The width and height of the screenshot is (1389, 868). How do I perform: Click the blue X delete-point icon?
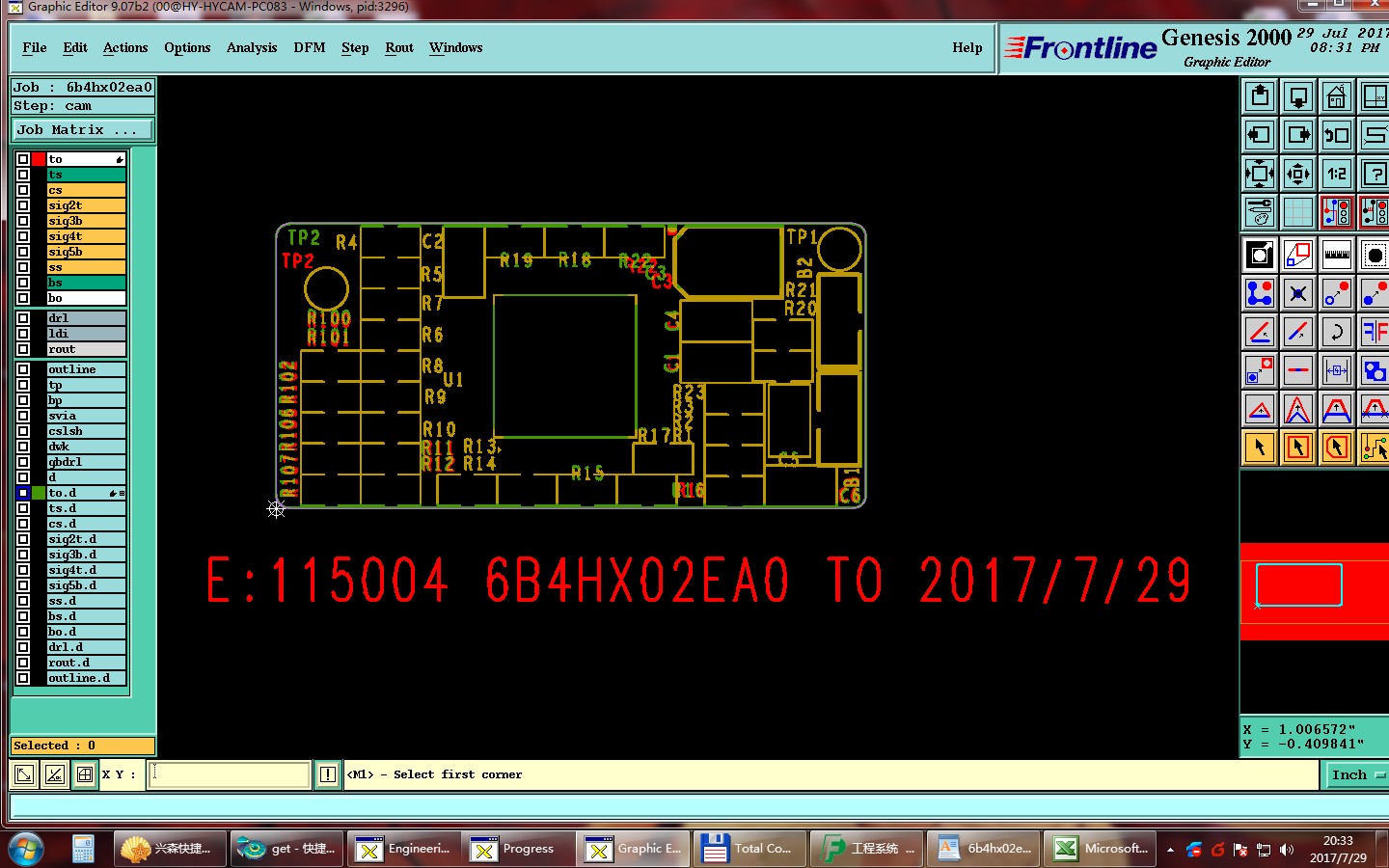click(x=1298, y=293)
